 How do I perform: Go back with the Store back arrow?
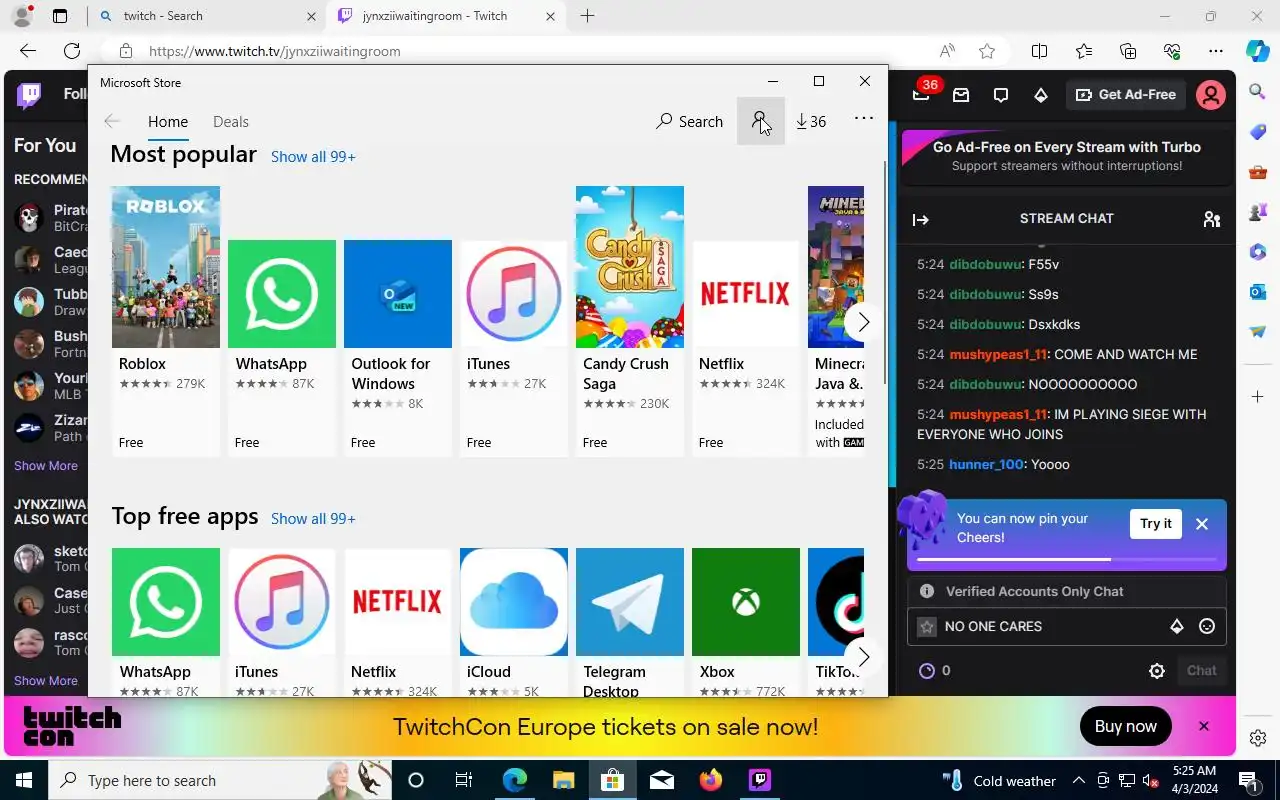112,121
